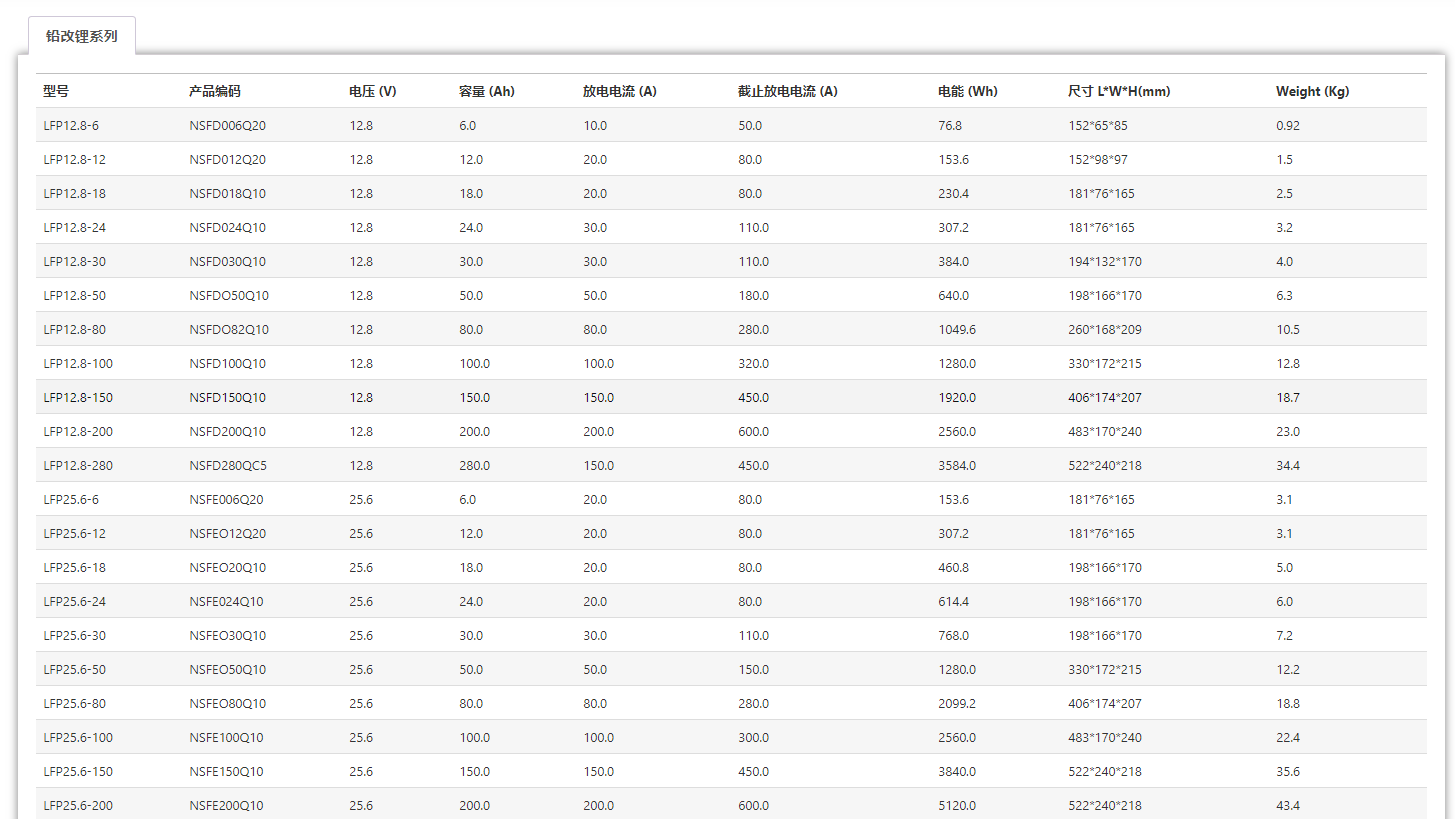Open the 铅改锂系列 tab
This screenshot has height=819, width=1455.
tap(82, 36)
